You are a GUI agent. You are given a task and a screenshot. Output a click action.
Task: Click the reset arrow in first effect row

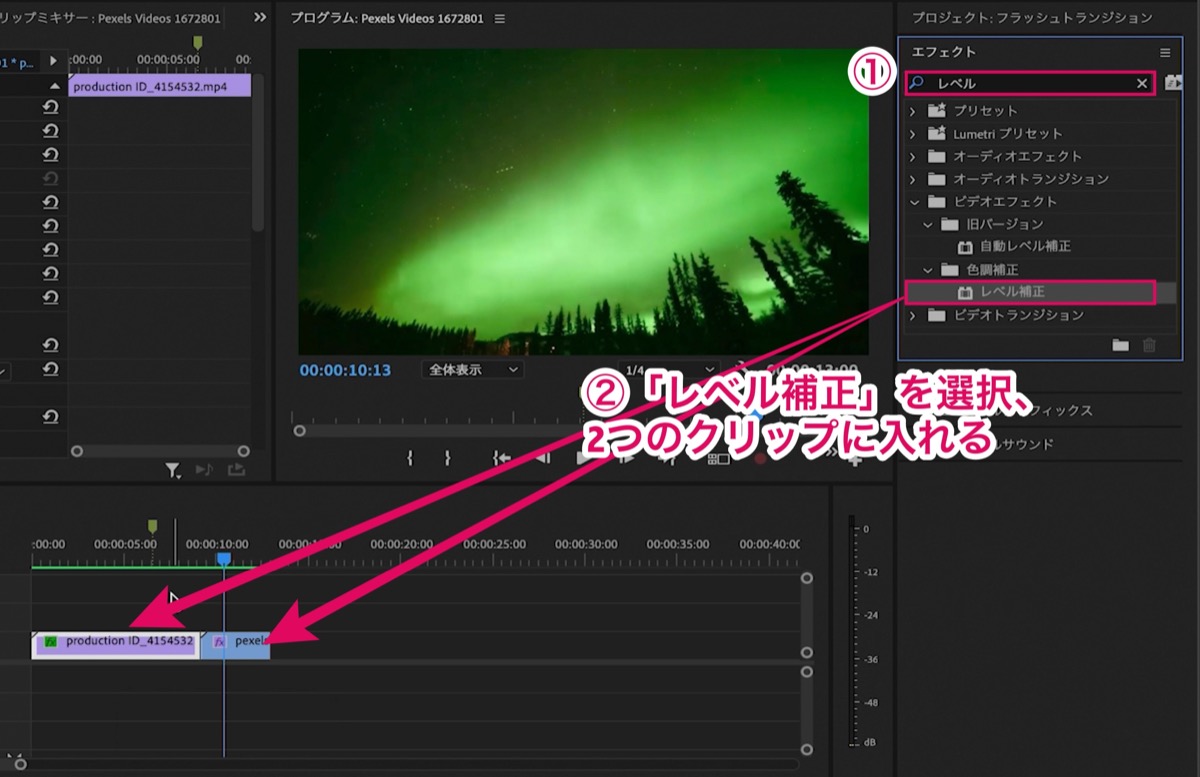point(50,106)
